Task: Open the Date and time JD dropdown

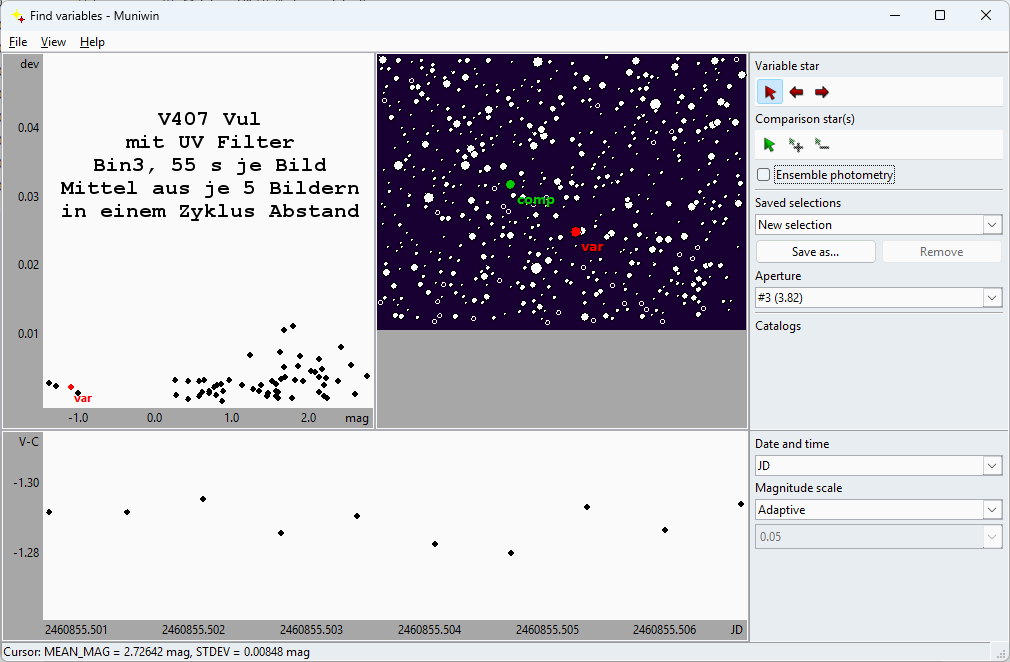Action: click(x=878, y=466)
